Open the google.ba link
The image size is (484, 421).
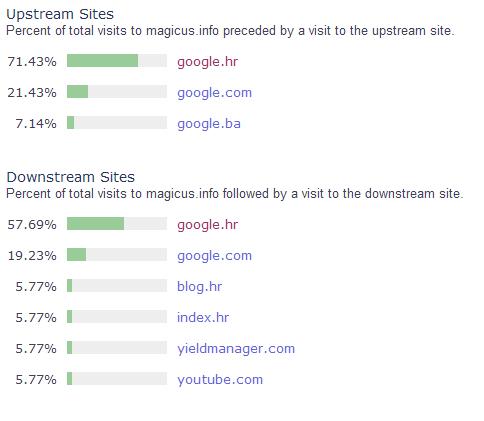click(209, 124)
